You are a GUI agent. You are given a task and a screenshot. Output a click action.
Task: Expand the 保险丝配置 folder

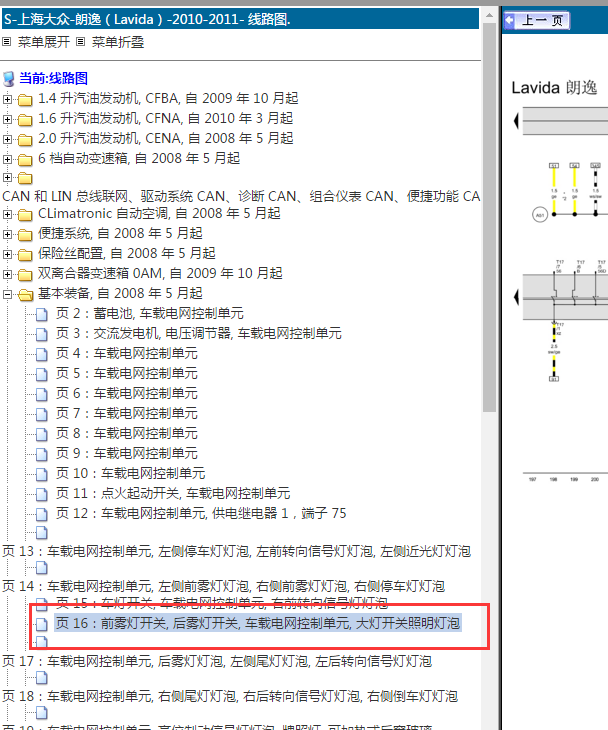coord(7,254)
